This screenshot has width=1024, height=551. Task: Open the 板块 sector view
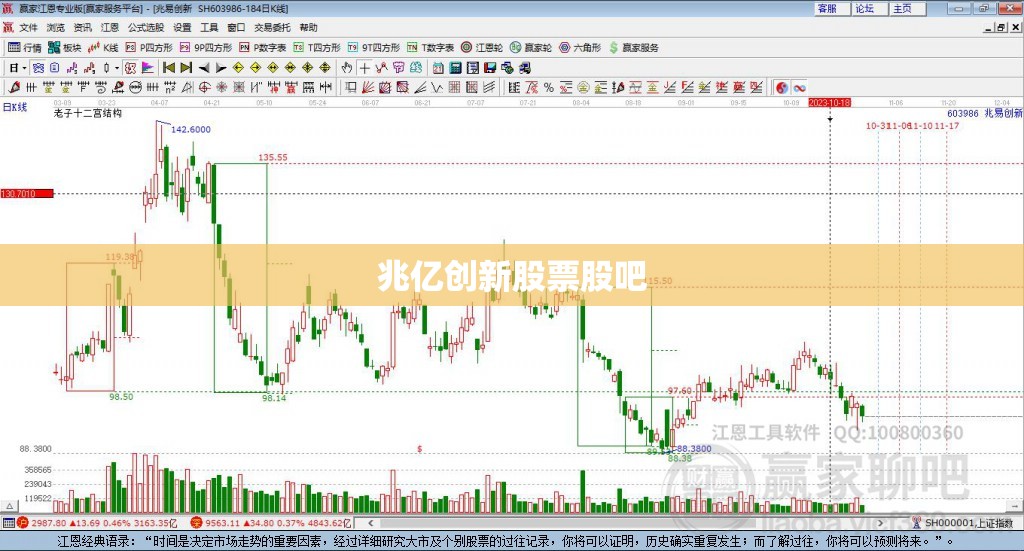65,48
